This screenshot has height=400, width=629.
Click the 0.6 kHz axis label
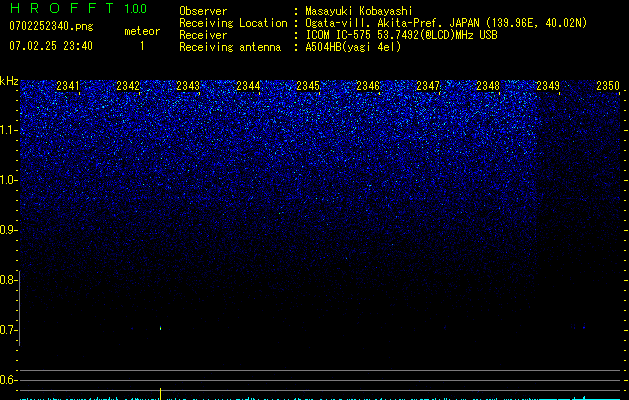point(8,380)
